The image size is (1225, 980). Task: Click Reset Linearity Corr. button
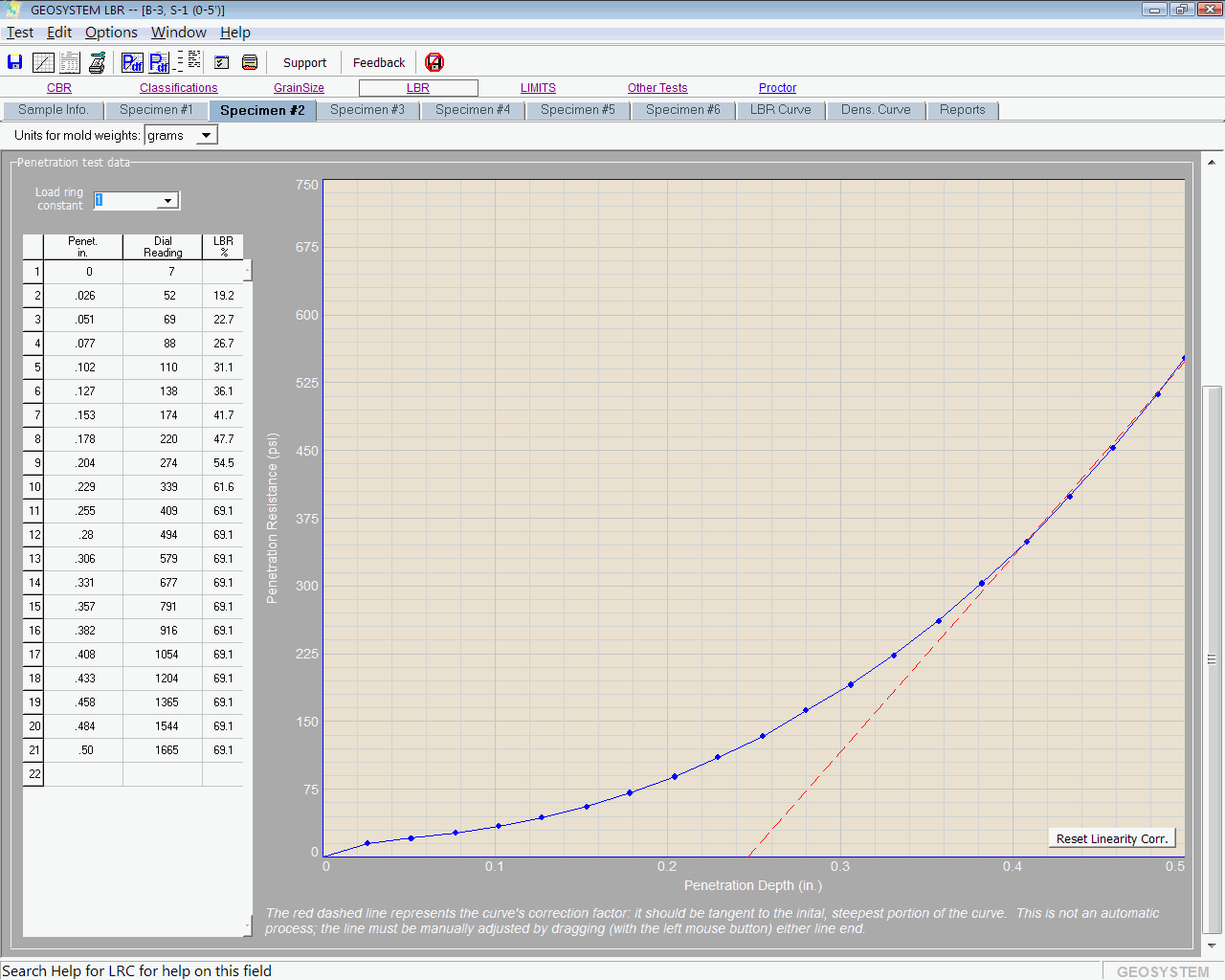pos(1112,839)
